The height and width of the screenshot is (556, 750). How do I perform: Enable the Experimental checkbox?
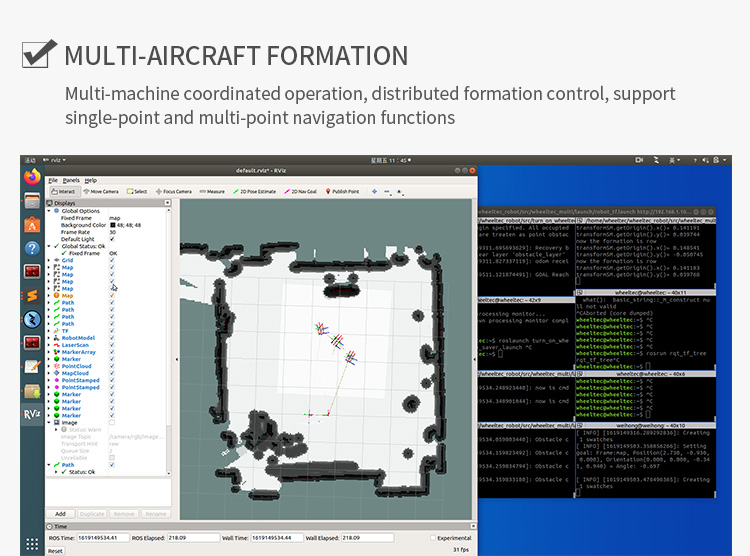click(434, 538)
